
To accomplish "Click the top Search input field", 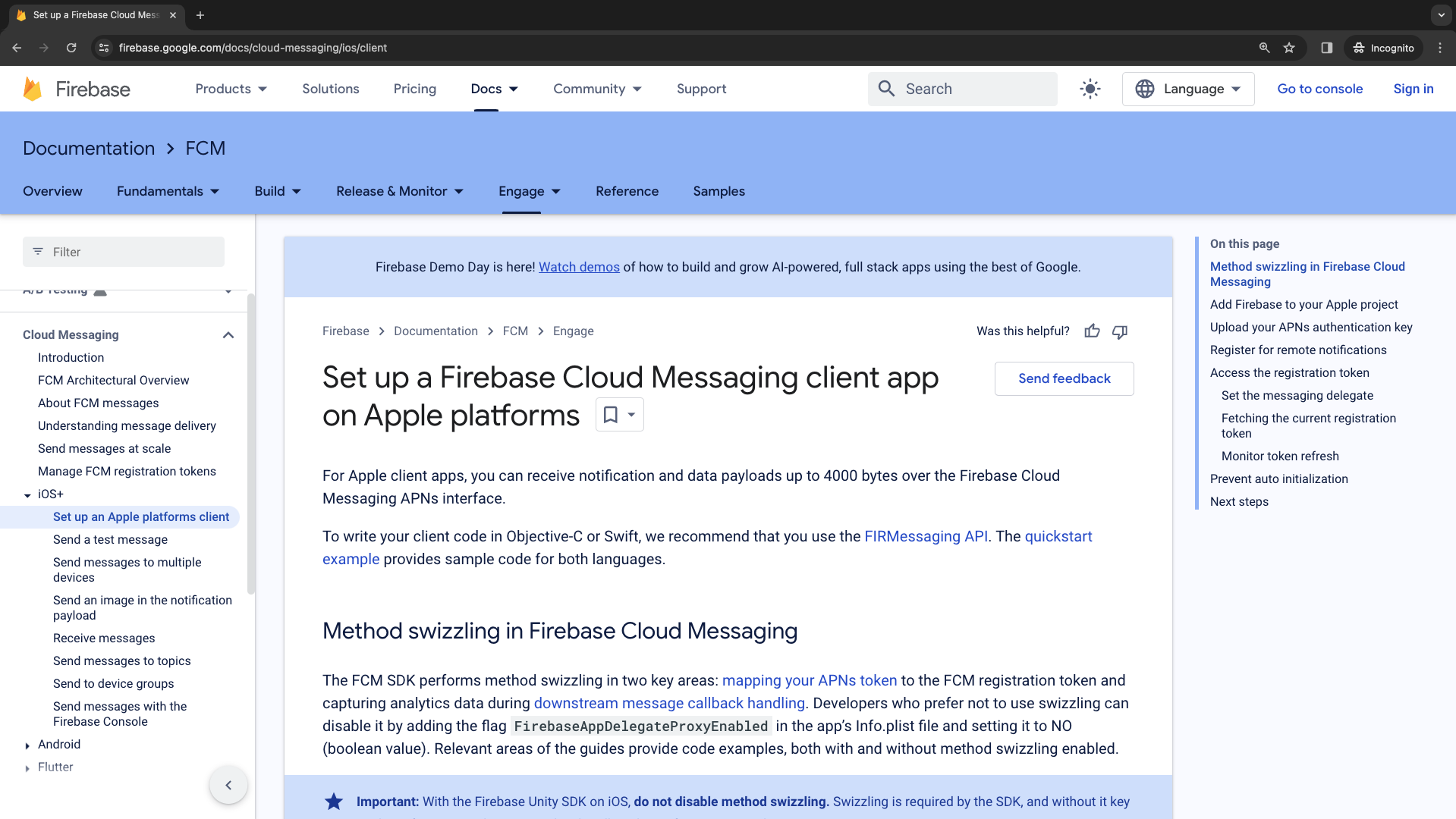I will (x=963, y=89).
